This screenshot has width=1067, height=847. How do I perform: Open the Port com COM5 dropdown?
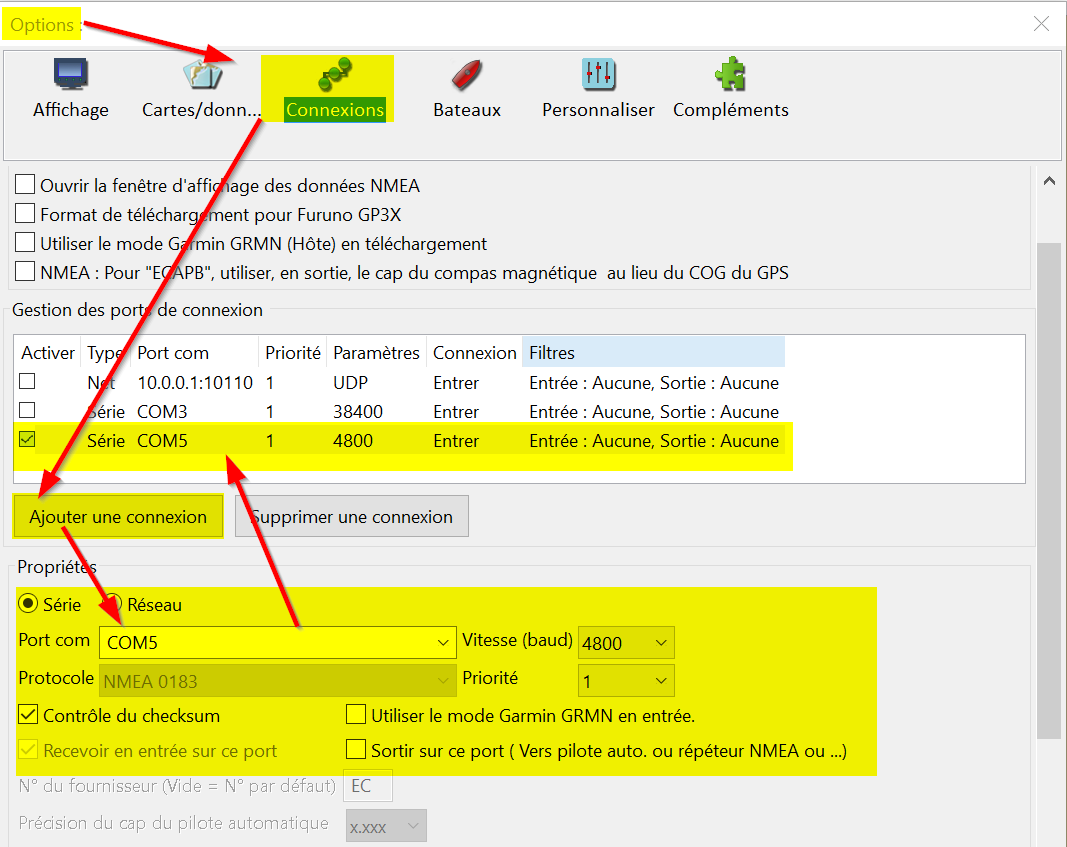278,642
